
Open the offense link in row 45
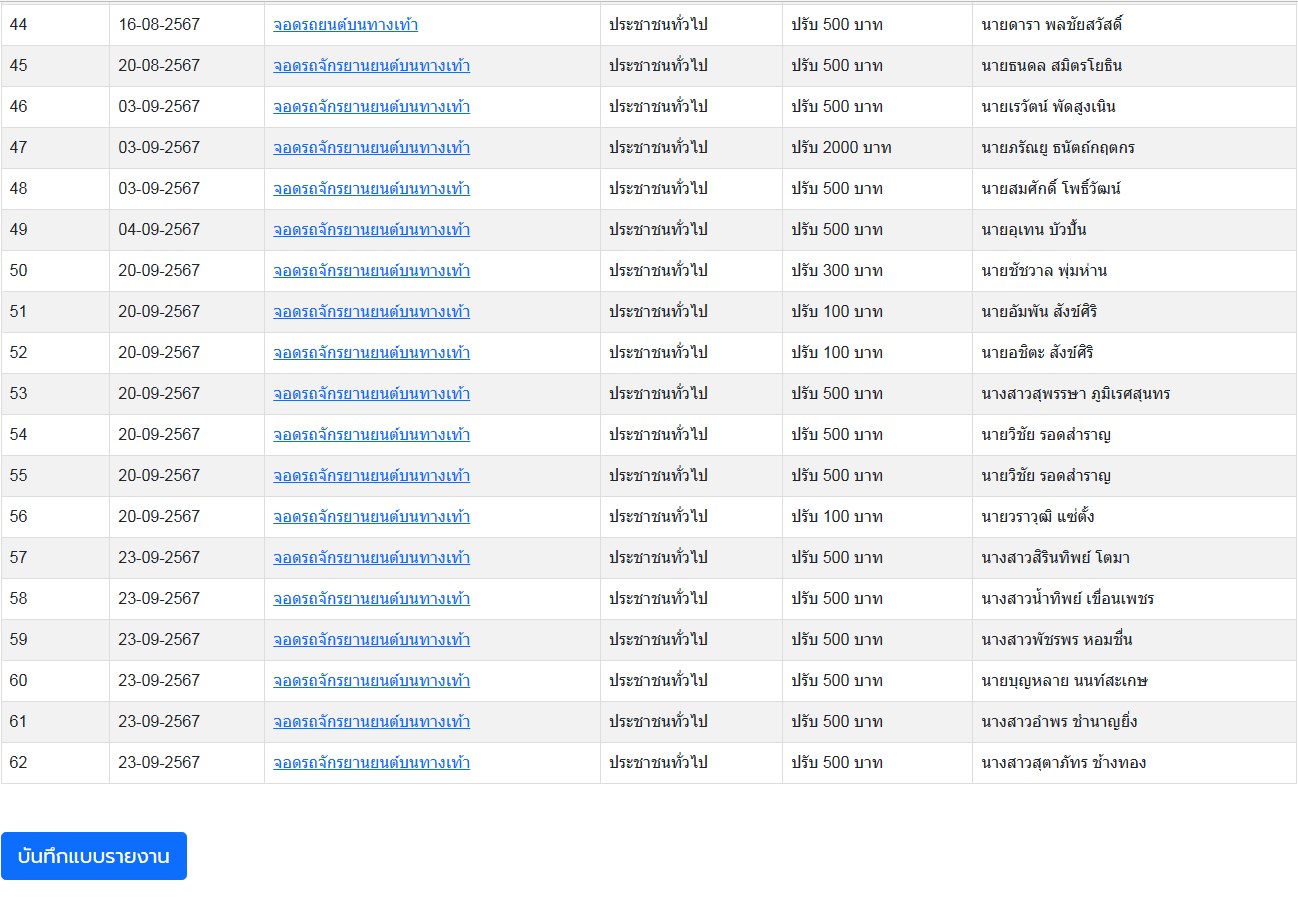(x=371, y=65)
